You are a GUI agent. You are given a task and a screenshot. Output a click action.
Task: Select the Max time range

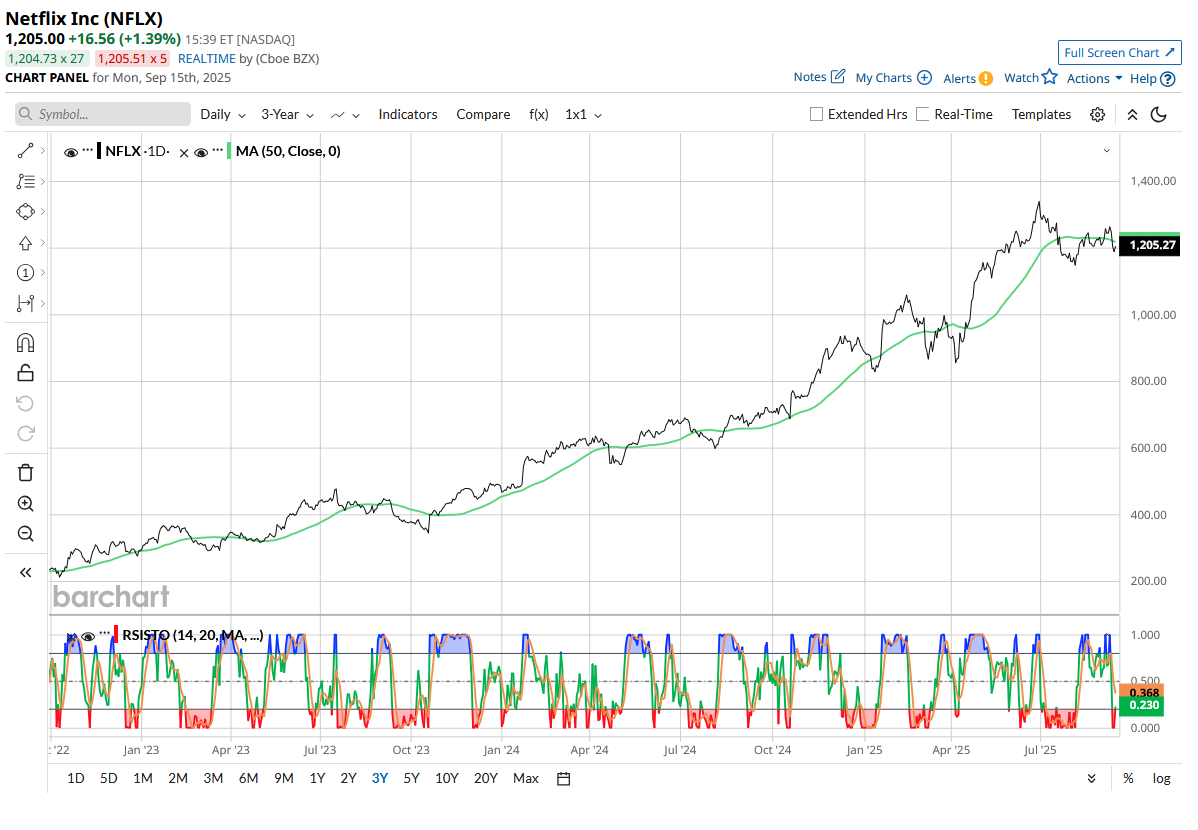[x=526, y=779]
